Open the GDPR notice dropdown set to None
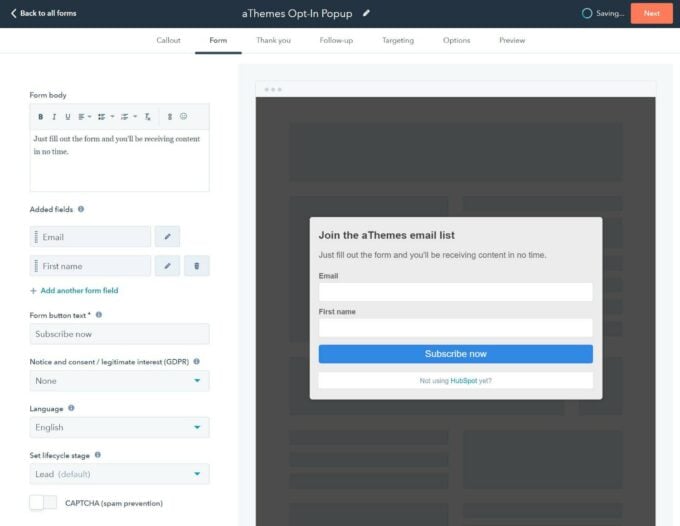Screen dimensions: 680x526 [119, 381]
